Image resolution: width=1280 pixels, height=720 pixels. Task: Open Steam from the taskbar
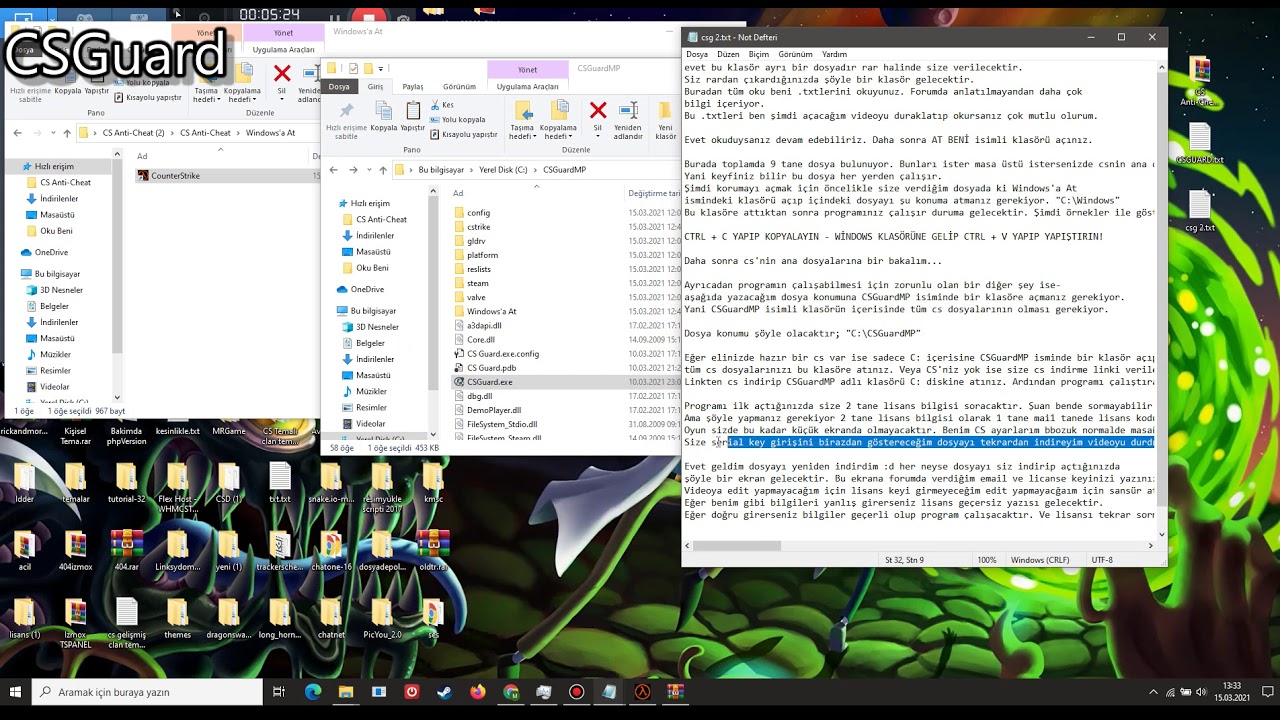pyautogui.click(x=444, y=692)
